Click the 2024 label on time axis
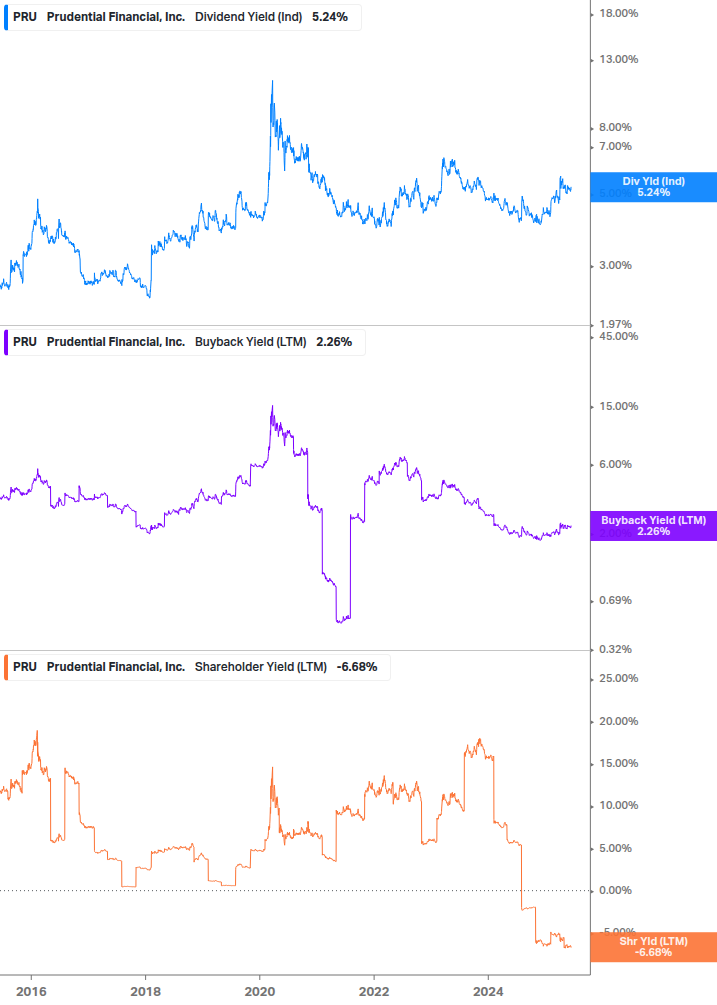This screenshot has height=1005, width=717. [488, 992]
